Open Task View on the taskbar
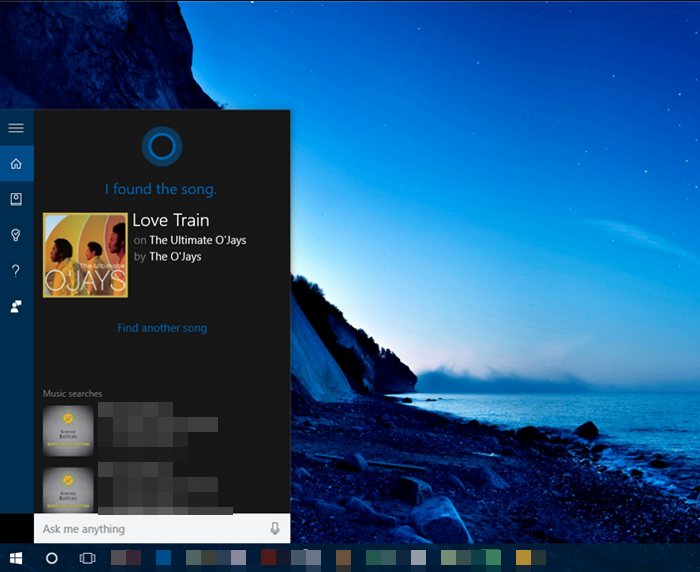Screen dimensions: 700x572 [x=87, y=557]
